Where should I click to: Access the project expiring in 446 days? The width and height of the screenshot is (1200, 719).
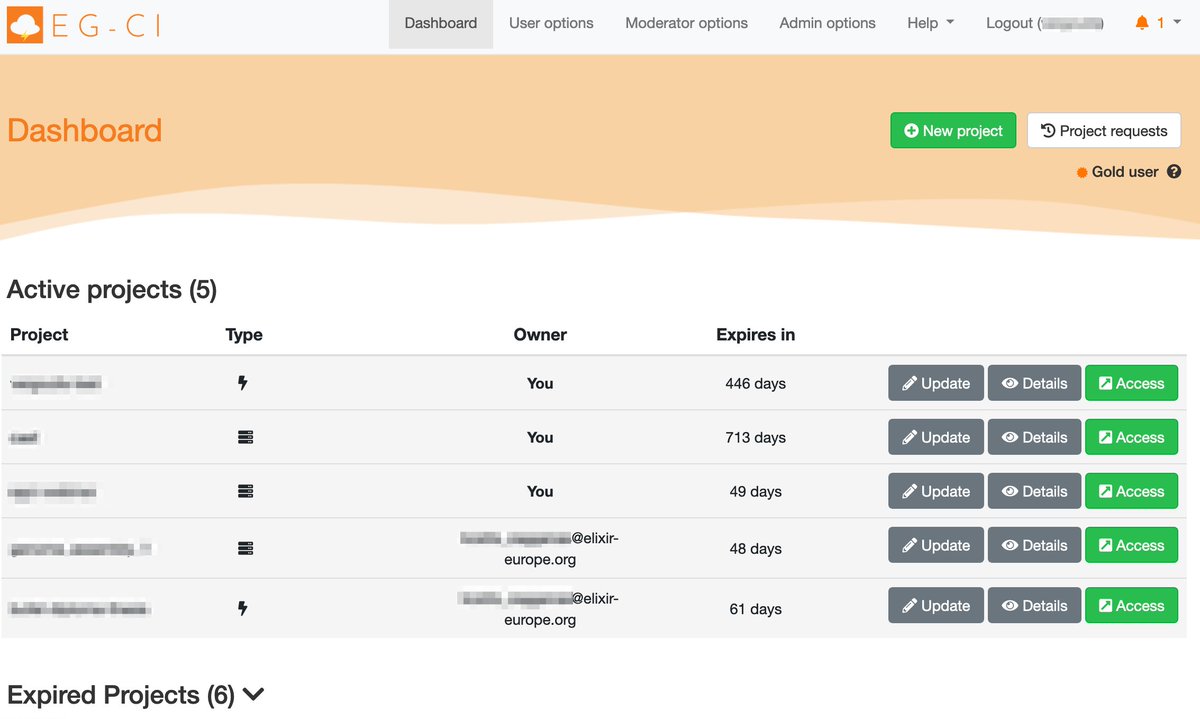[1131, 383]
